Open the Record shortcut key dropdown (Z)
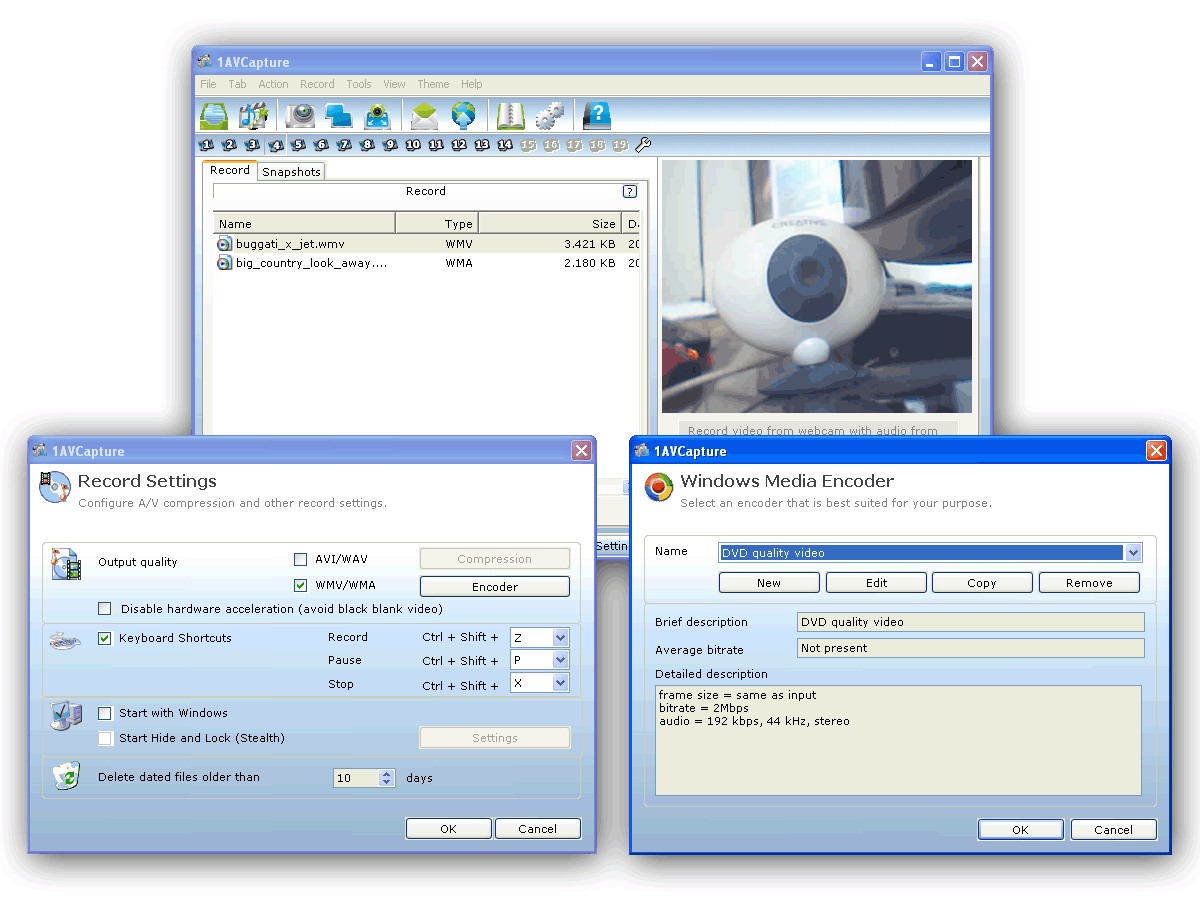The height and width of the screenshot is (900, 1200). pyautogui.click(x=560, y=637)
